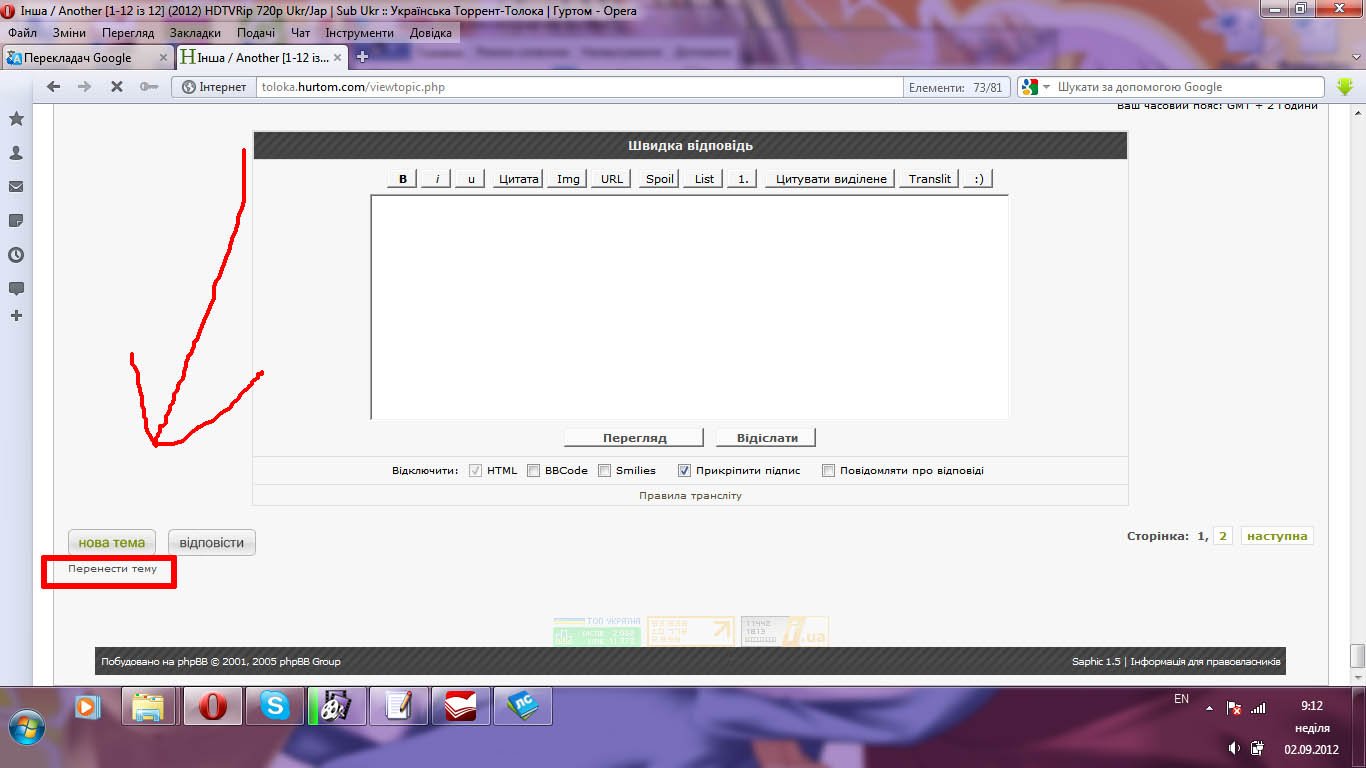The width and height of the screenshot is (1366, 768).
Task: Click the volume speaker tray icon
Action: coord(1234,748)
